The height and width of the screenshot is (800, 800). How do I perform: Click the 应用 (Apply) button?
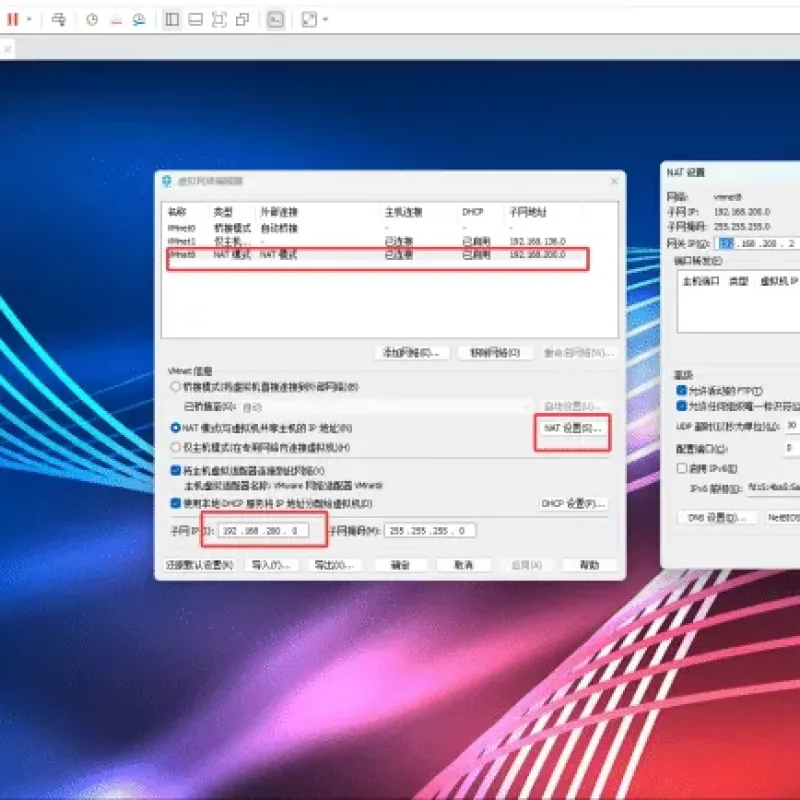[527, 565]
